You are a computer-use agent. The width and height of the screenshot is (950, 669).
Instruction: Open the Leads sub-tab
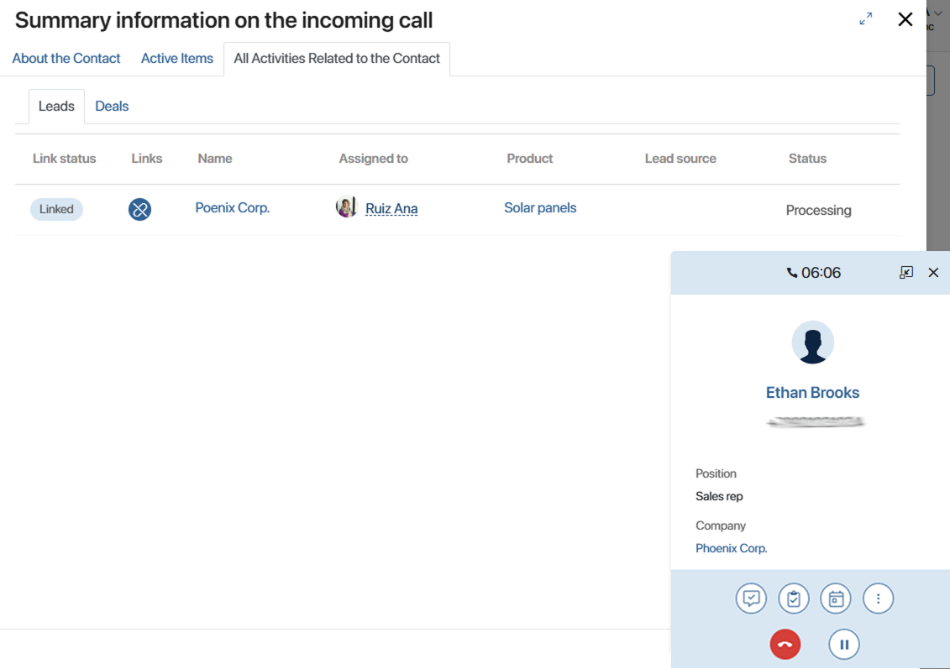pos(56,106)
